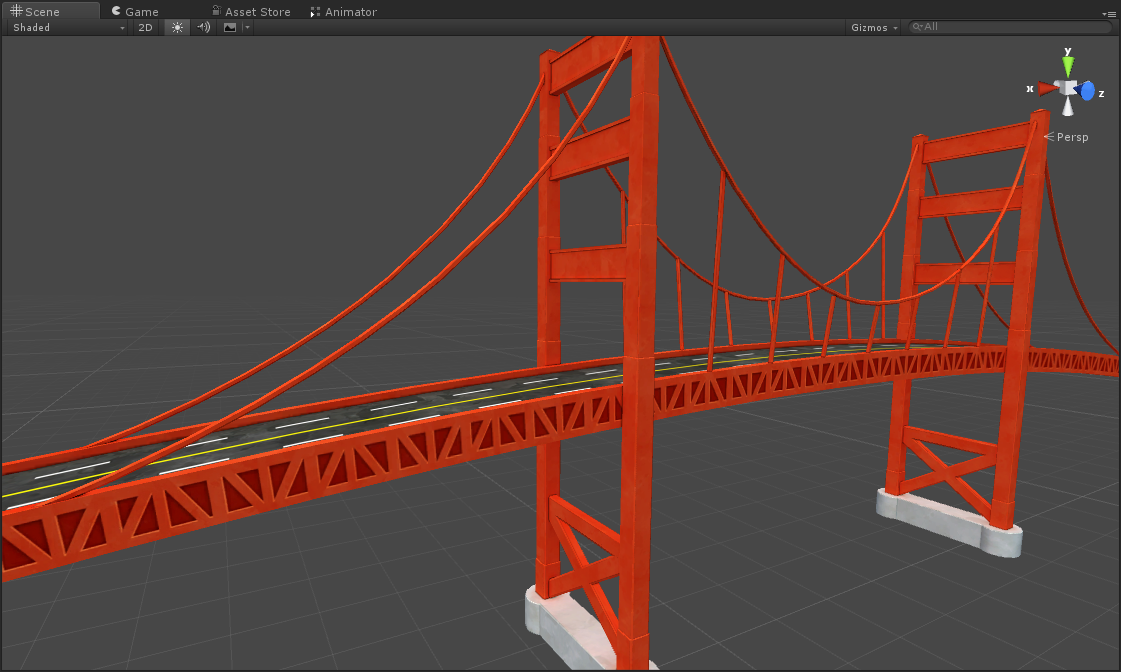Open the panel options menu icon
The image size is (1121, 672).
(x=1109, y=14)
